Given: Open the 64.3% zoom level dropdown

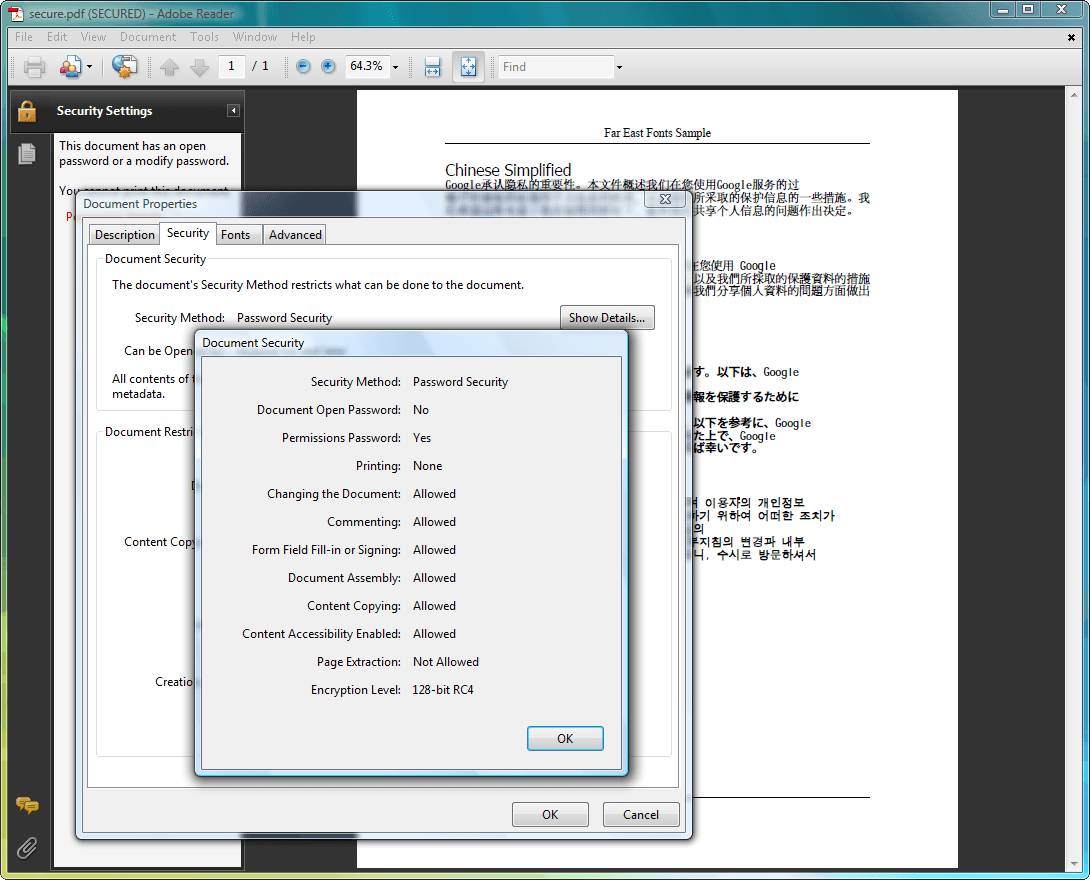Looking at the screenshot, I should click(396, 67).
